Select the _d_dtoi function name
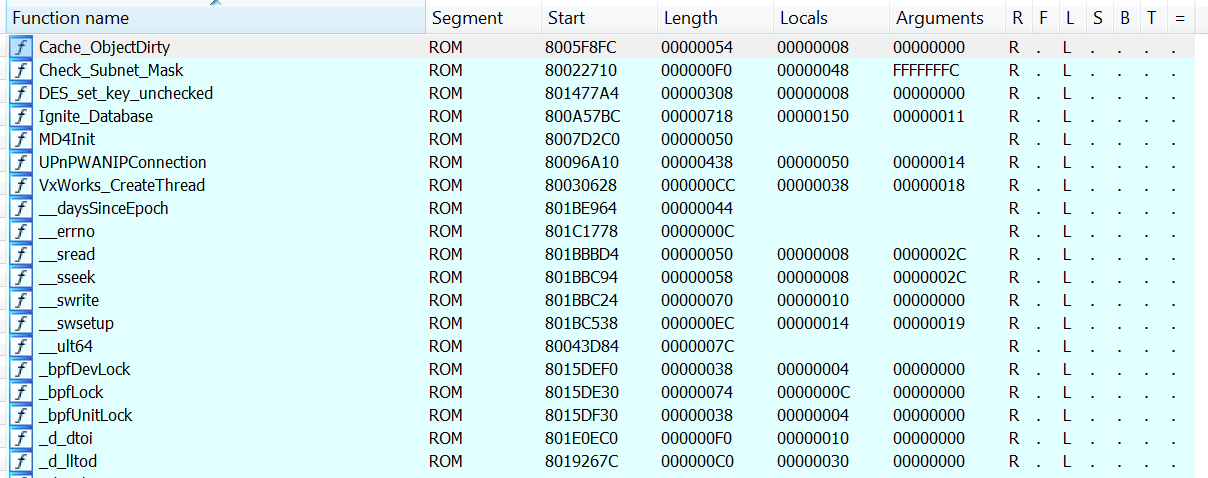Image resolution: width=1208 pixels, height=478 pixels. pos(66,438)
